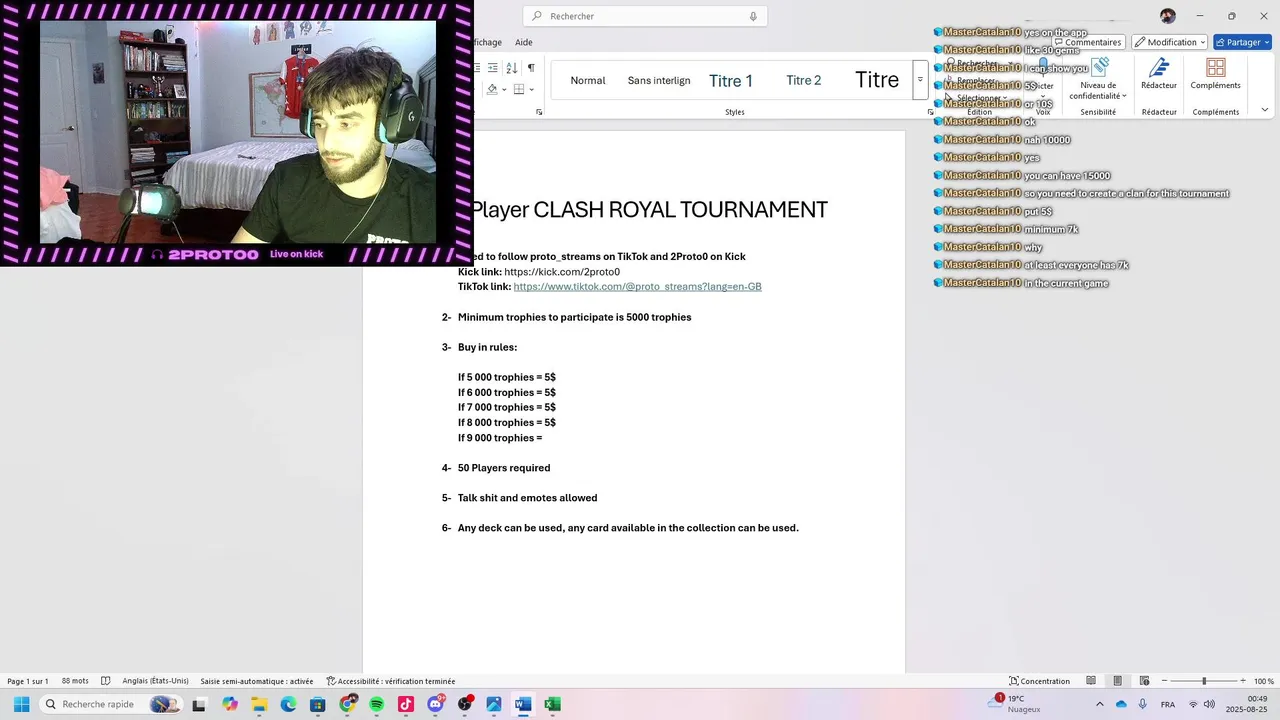Viewport: 1280px width, 720px height.
Task: Apply shading with the paint bucket icon
Action: coord(492,89)
